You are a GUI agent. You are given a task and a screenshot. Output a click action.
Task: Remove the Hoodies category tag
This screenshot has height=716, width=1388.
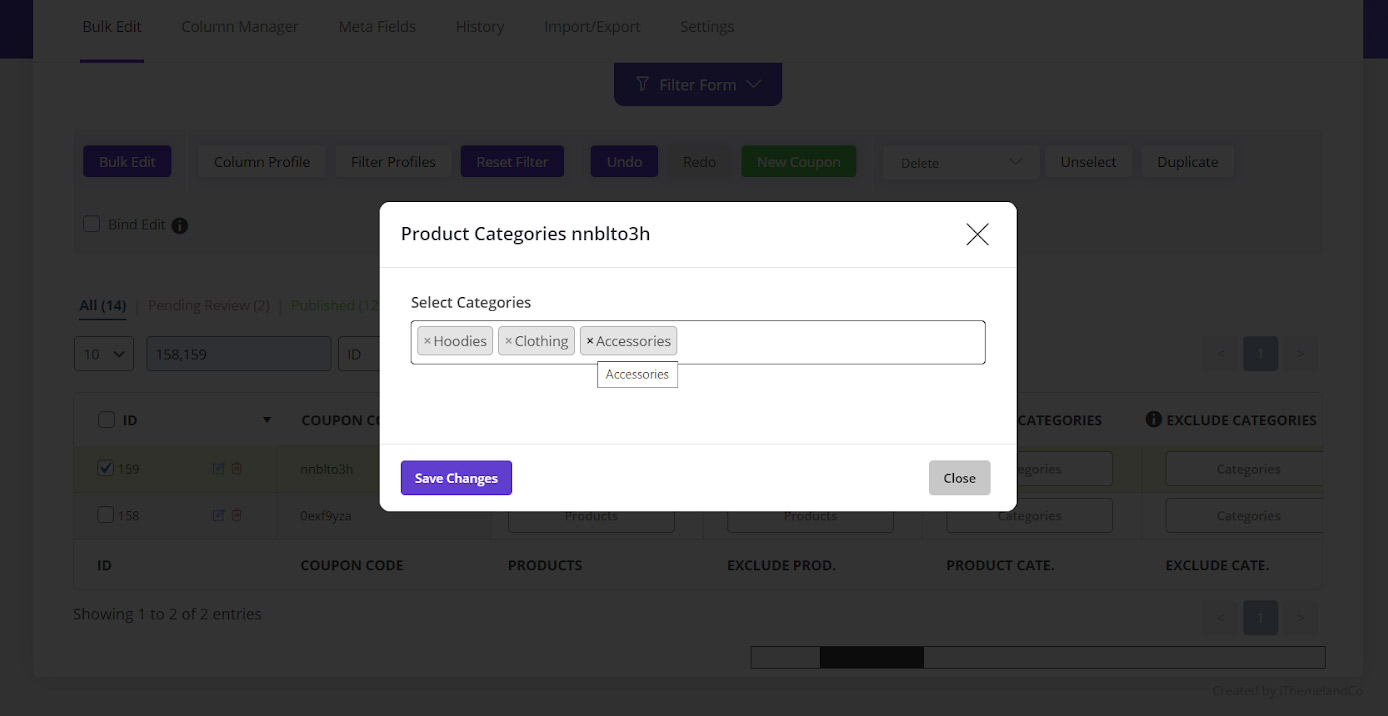point(427,341)
